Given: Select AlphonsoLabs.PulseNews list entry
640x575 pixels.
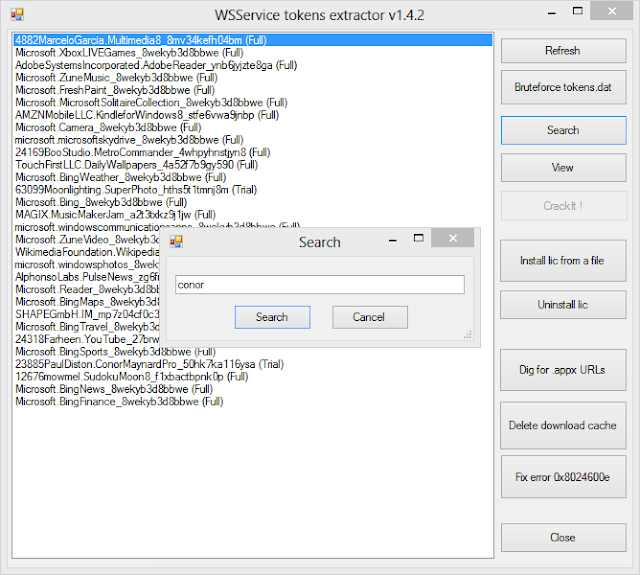Looking at the screenshot, I should point(87,277).
